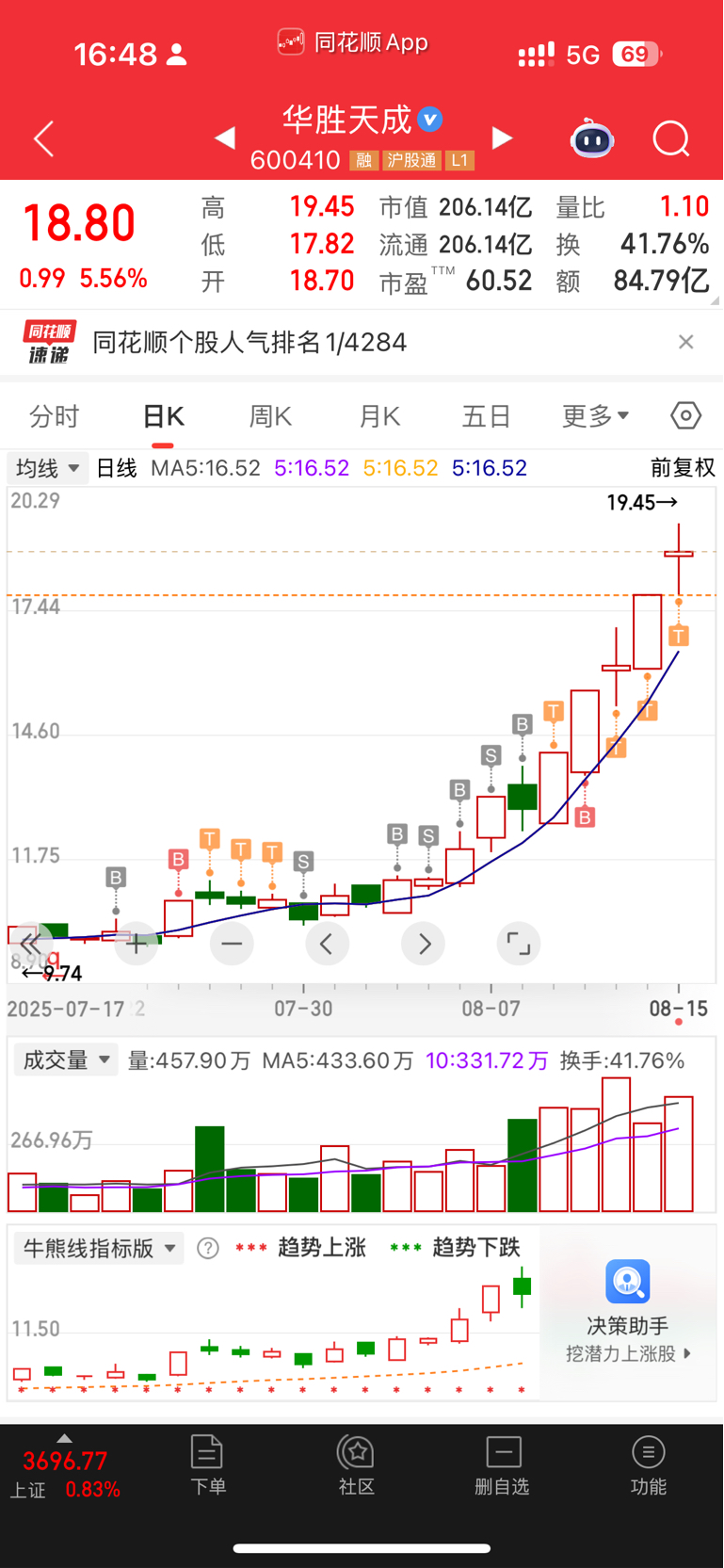The width and height of the screenshot is (724, 1568).
Task: Open the 牛熊线指标版 dropdown
Action: click(99, 1249)
